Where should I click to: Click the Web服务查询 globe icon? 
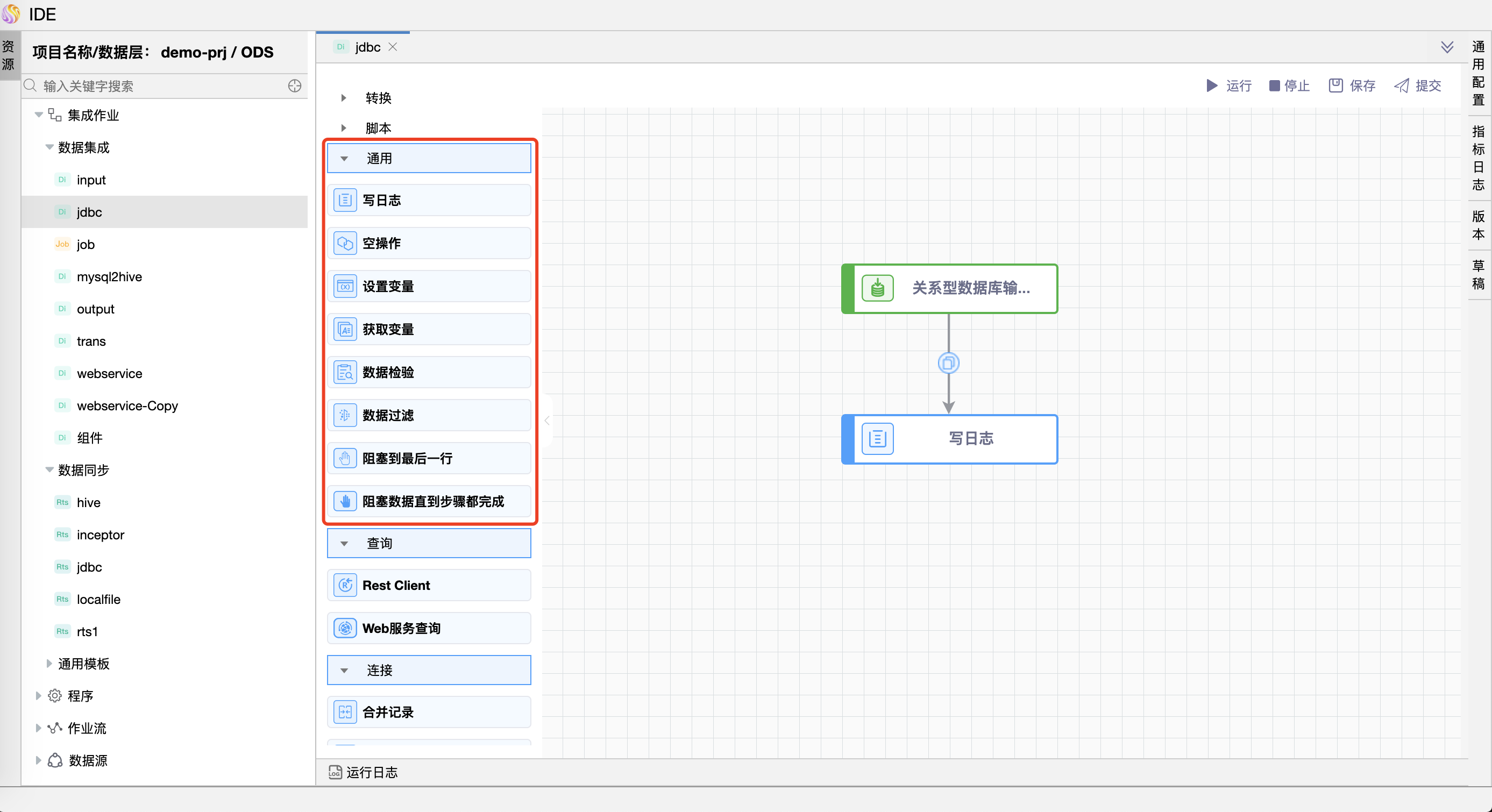pyautogui.click(x=345, y=629)
